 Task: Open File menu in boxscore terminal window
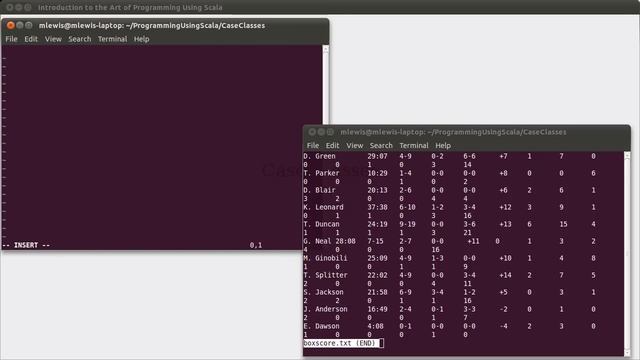coord(313,146)
